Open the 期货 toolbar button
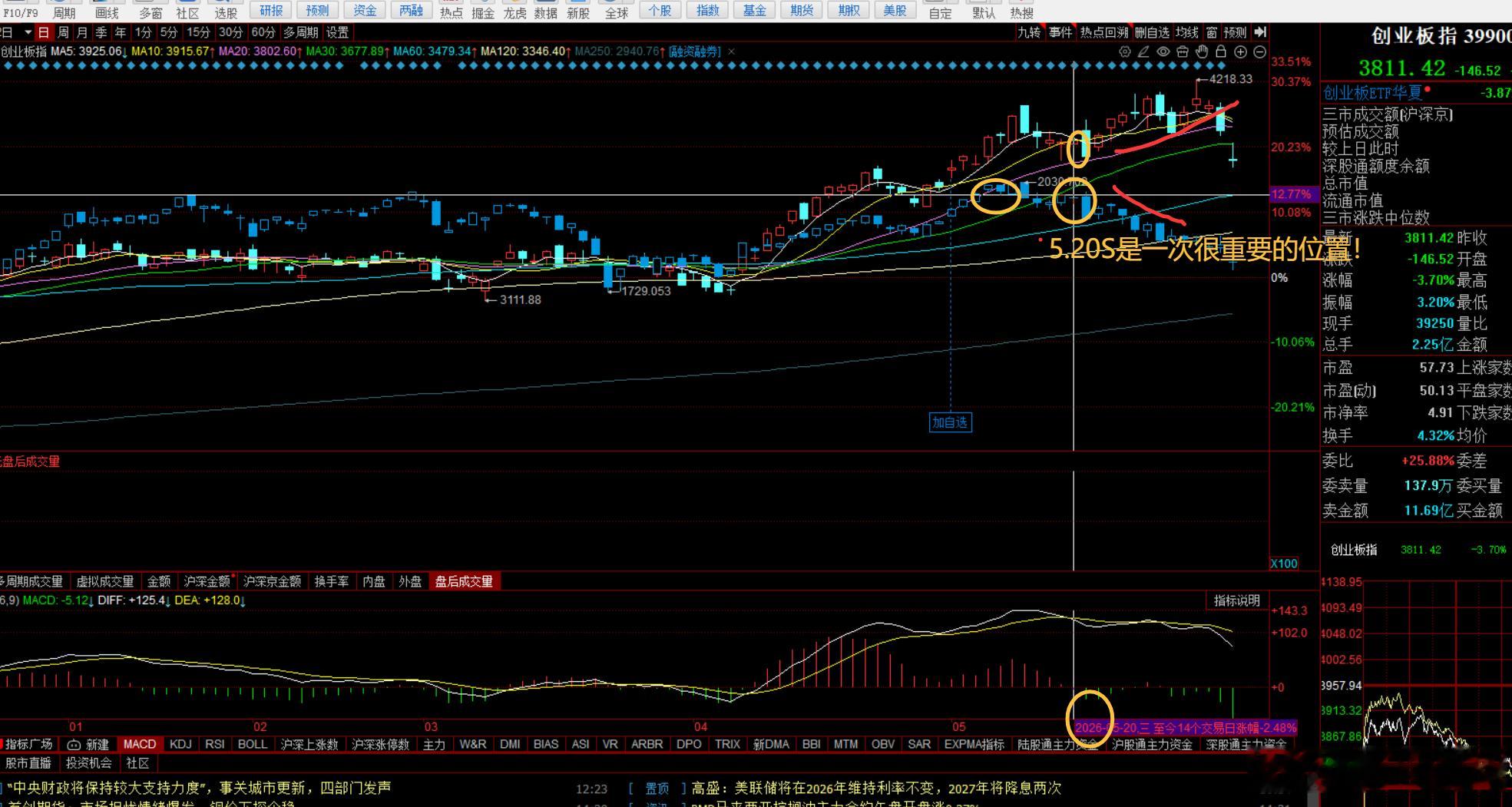Image resolution: width=1512 pixels, height=807 pixels. click(x=802, y=11)
